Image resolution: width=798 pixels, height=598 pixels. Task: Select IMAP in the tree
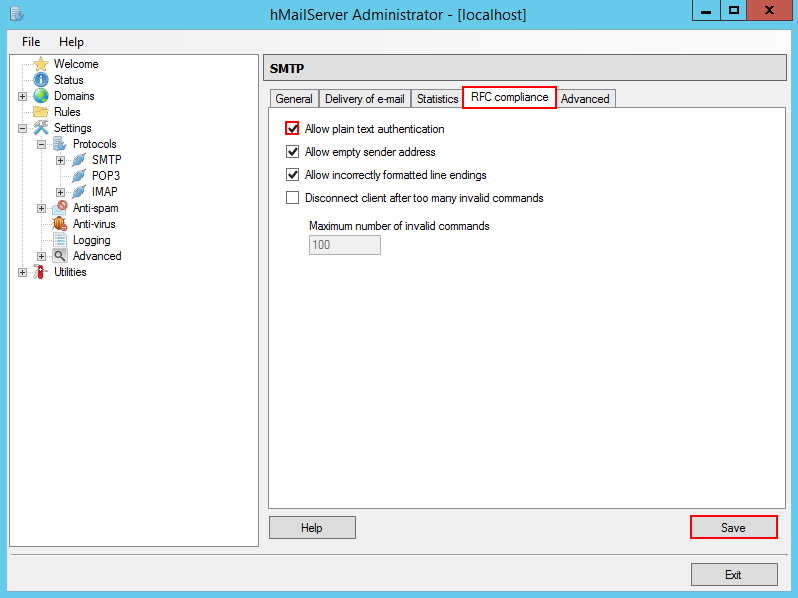[104, 192]
